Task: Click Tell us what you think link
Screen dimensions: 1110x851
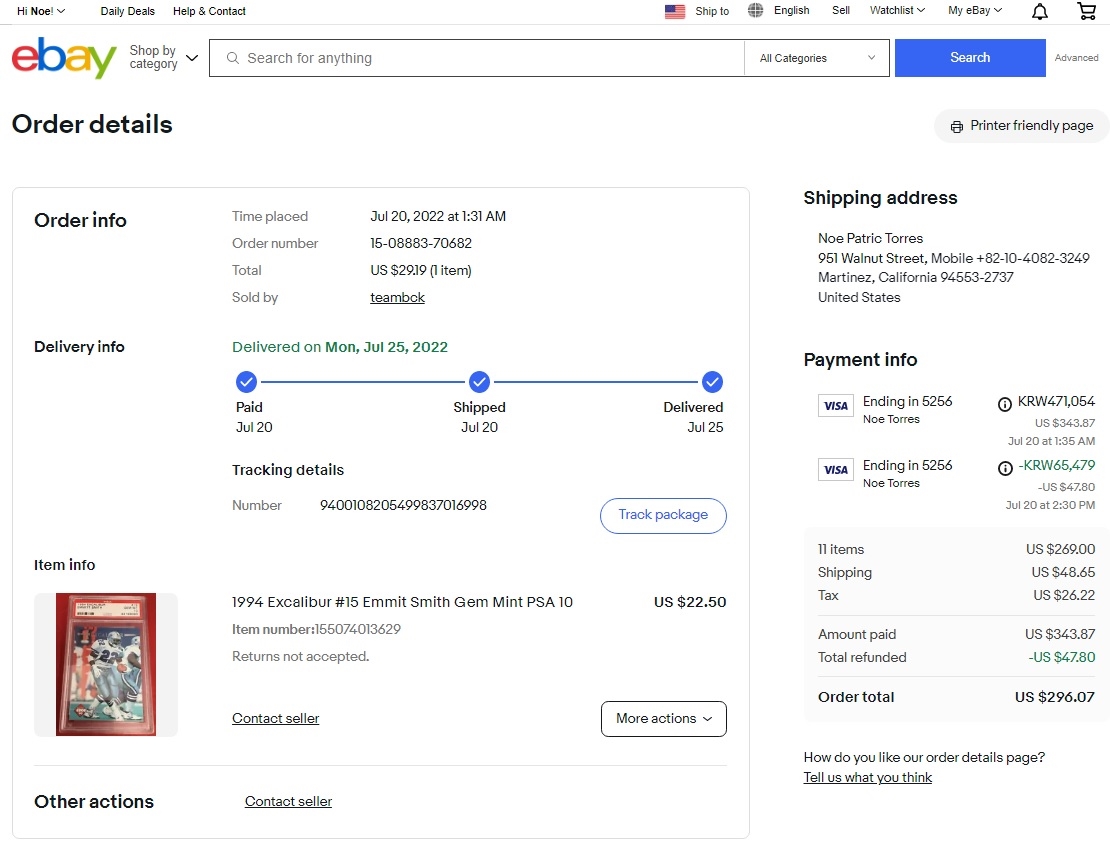Action: pyautogui.click(x=867, y=777)
